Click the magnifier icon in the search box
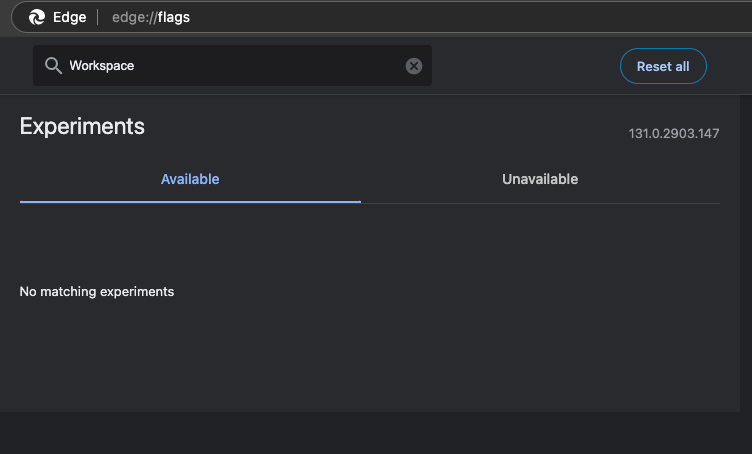 point(53,66)
